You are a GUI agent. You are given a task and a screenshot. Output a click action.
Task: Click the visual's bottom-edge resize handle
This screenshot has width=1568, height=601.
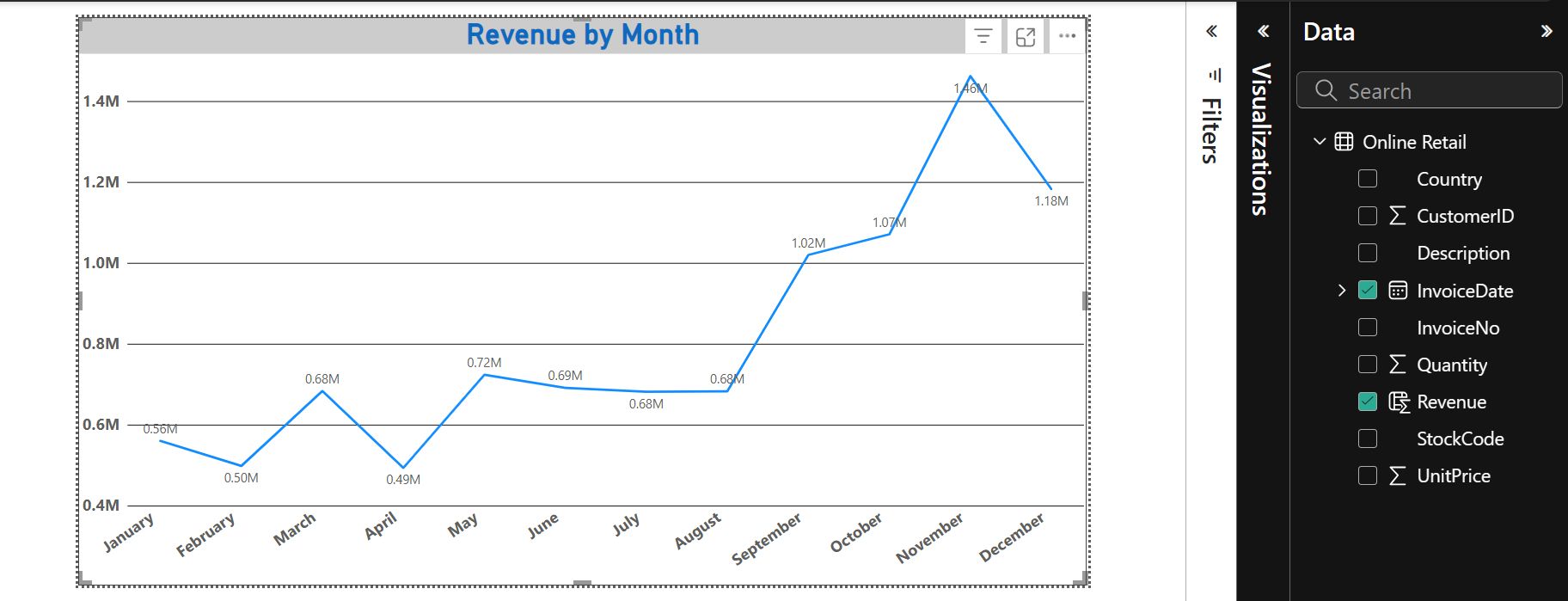click(582, 583)
